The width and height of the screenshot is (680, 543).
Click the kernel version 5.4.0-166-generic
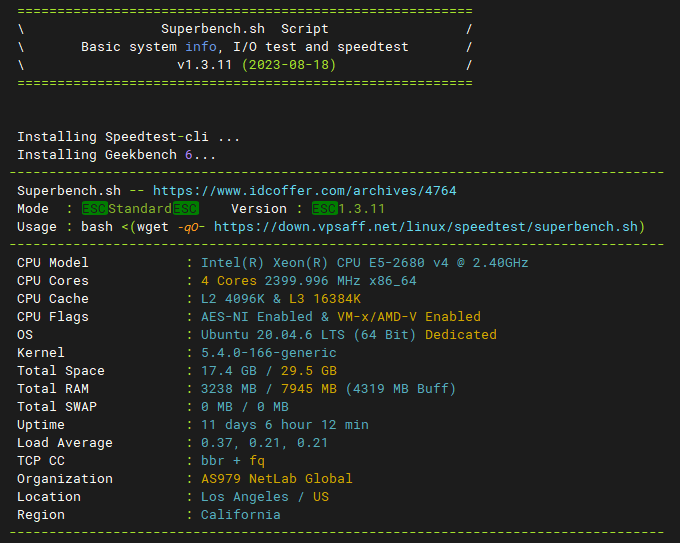coord(268,353)
